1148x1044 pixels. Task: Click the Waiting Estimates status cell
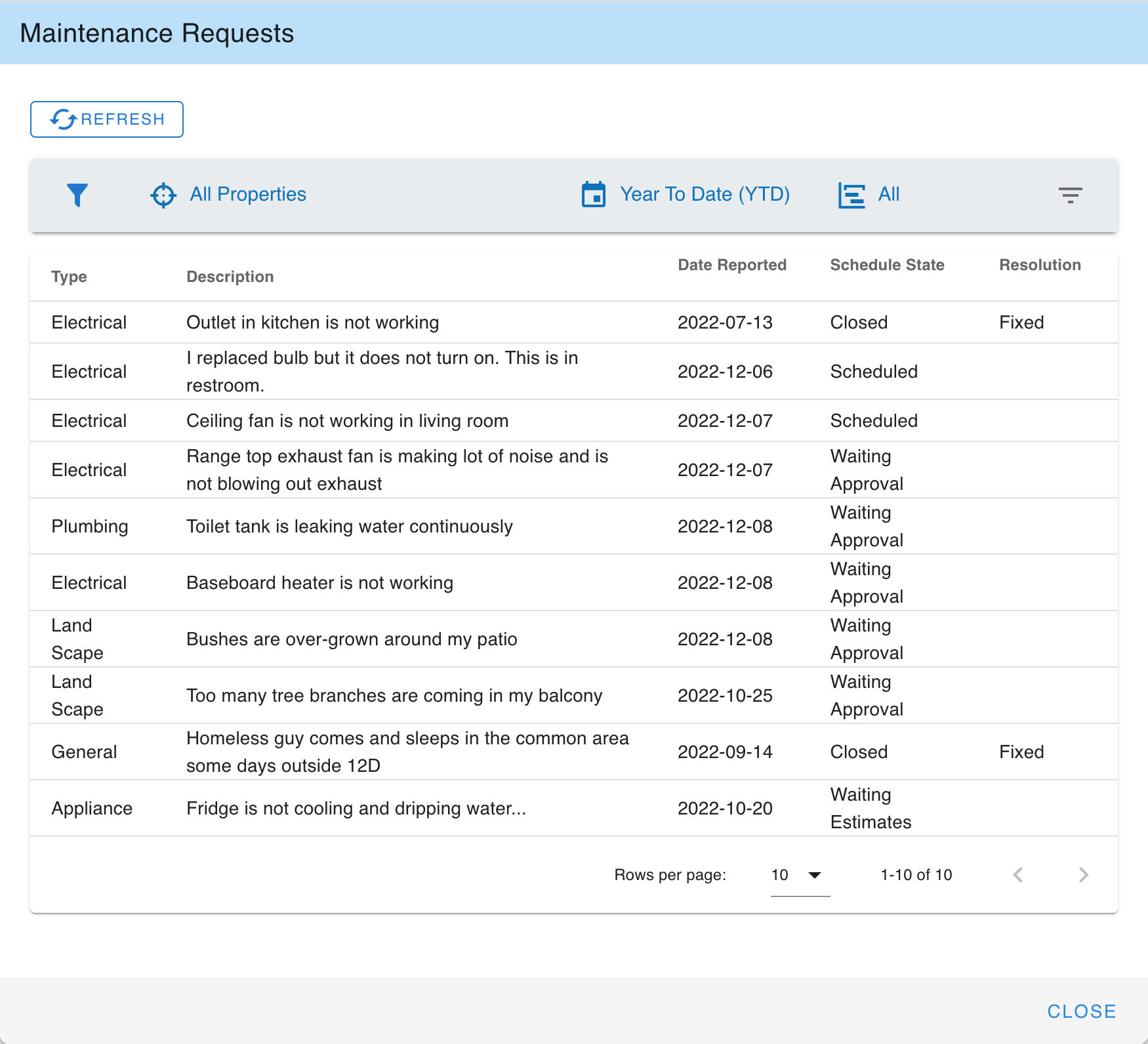click(x=871, y=809)
